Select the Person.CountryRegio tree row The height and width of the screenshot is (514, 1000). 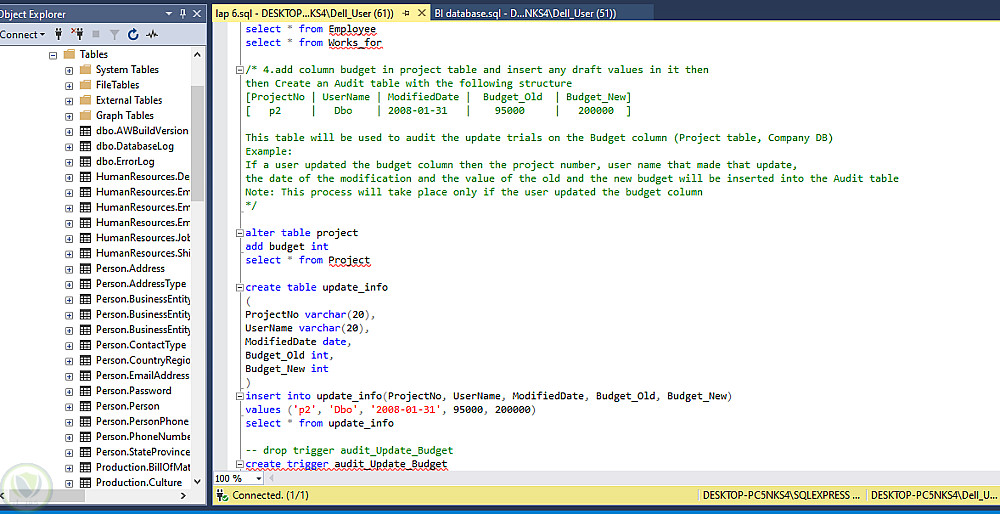point(143,360)
